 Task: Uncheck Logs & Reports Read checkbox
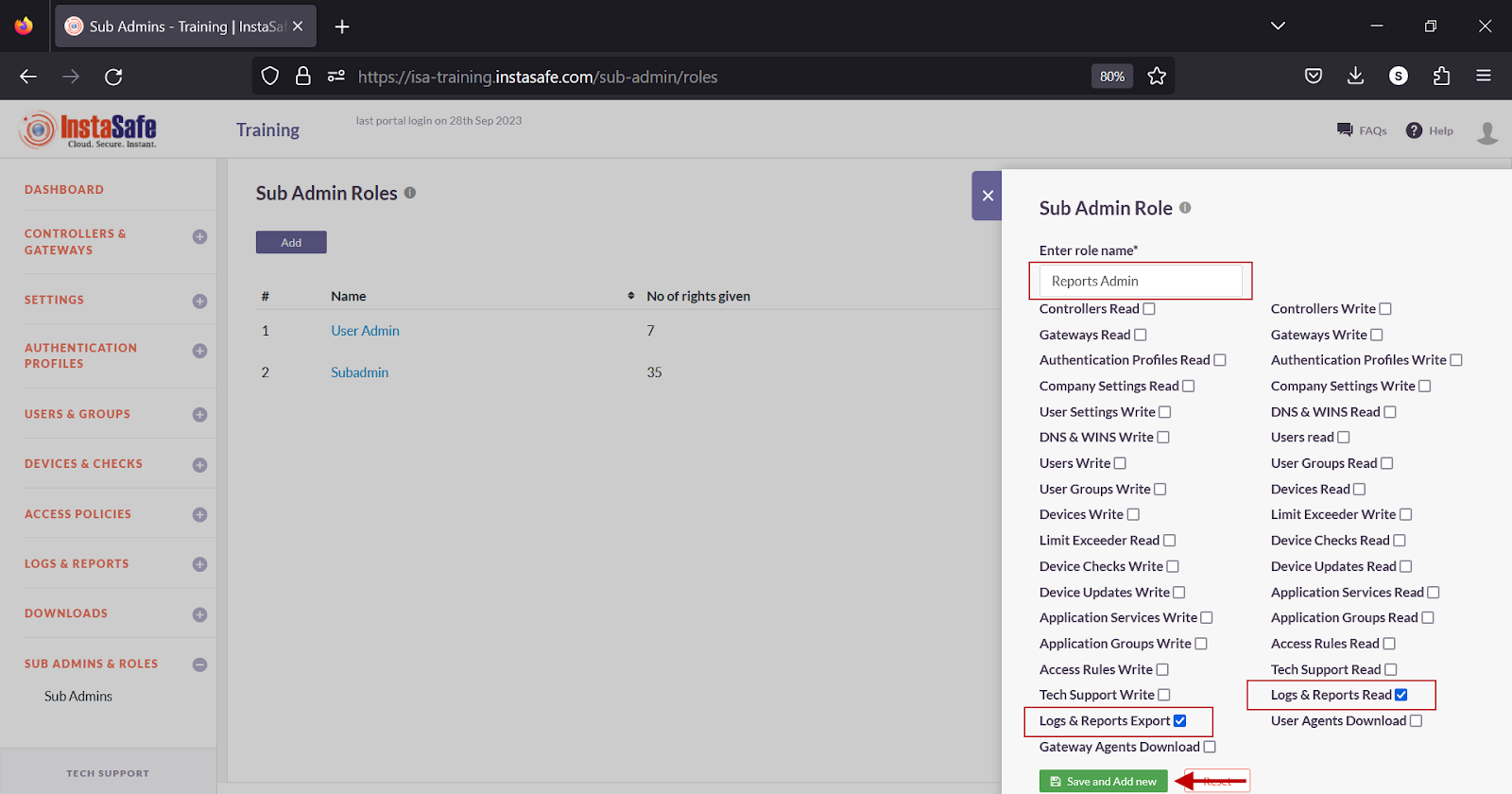pos(1401,695)
